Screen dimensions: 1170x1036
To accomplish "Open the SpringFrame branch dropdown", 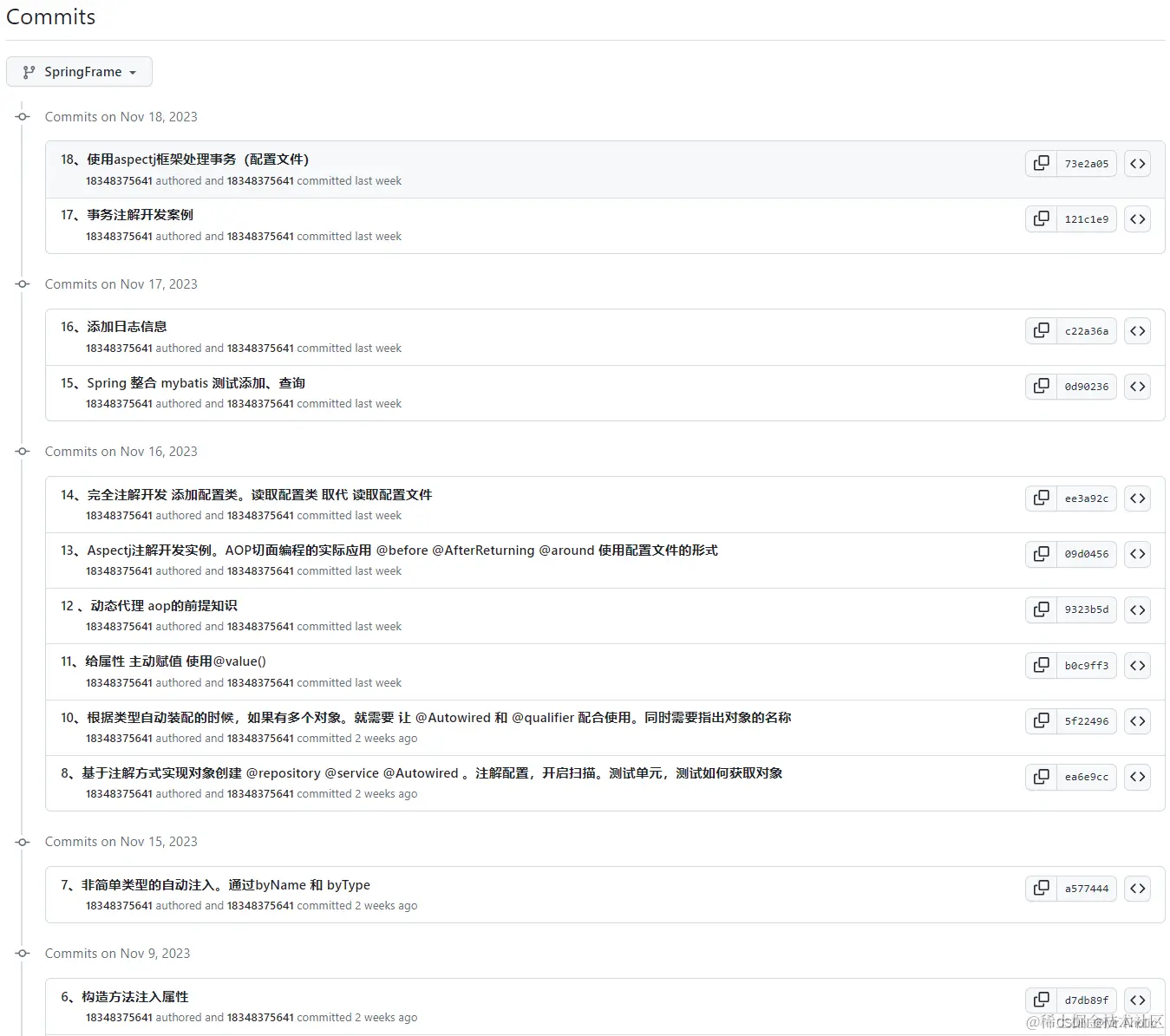I will [x=79, y=72].
